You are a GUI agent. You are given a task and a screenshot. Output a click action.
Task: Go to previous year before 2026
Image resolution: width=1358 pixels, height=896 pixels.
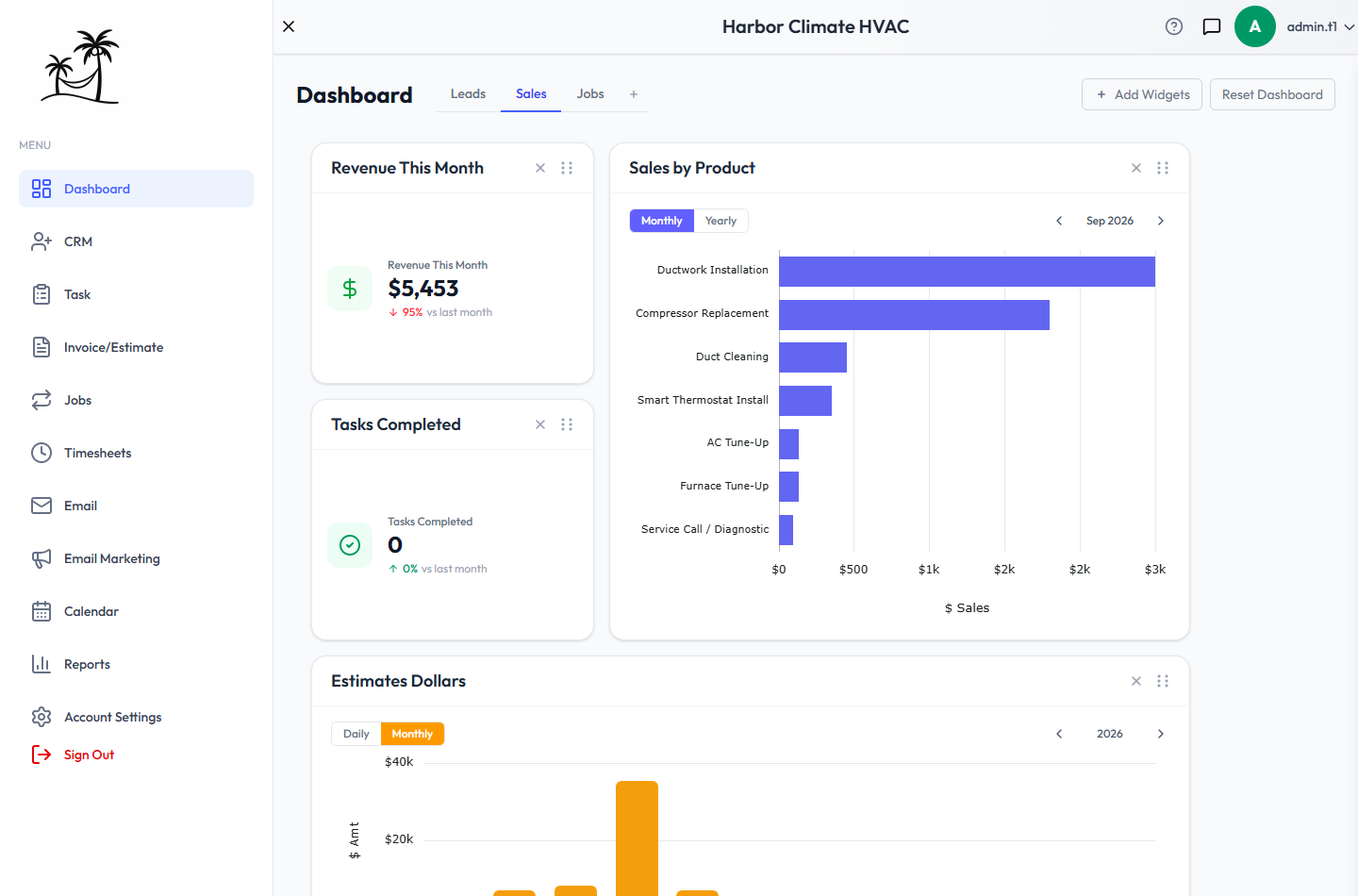pos(1059,734)
